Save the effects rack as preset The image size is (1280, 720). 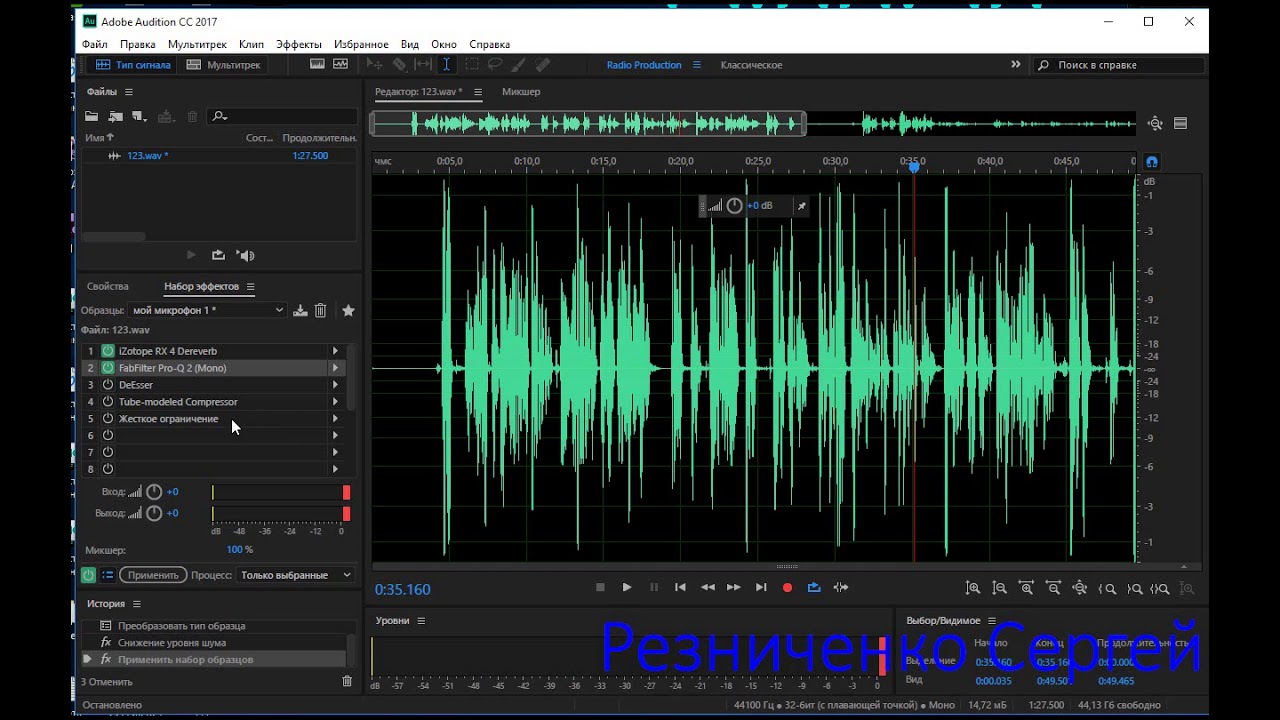[300, 311]
